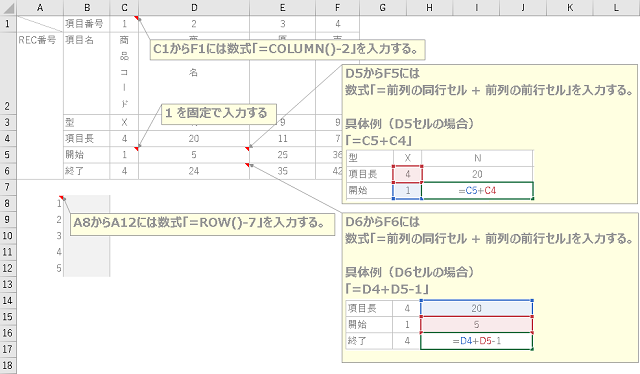Viewport: 640px width, 374px height.
Task: Select row 5 header
Action: [x=8, y=155]
